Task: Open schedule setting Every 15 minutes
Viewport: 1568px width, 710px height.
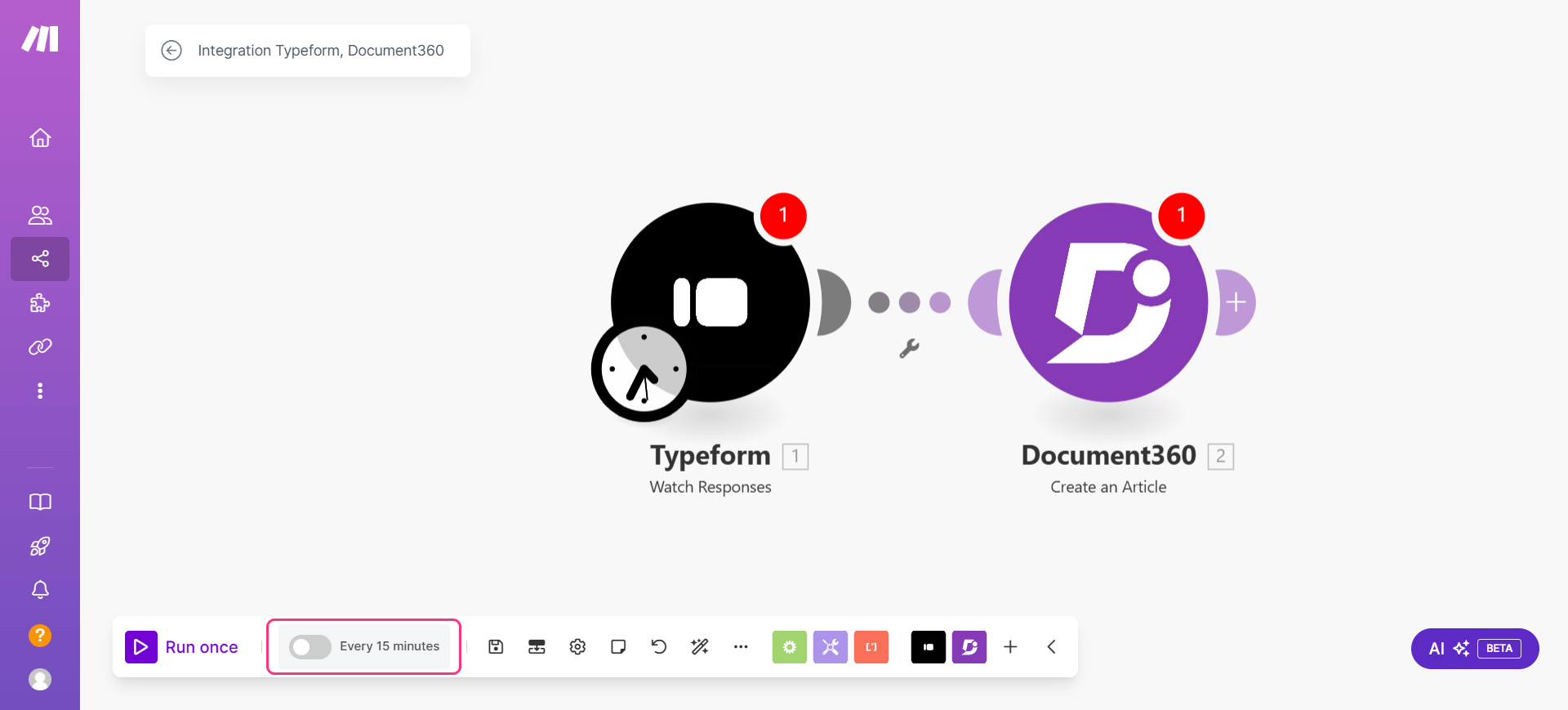Action: (390, 646)
